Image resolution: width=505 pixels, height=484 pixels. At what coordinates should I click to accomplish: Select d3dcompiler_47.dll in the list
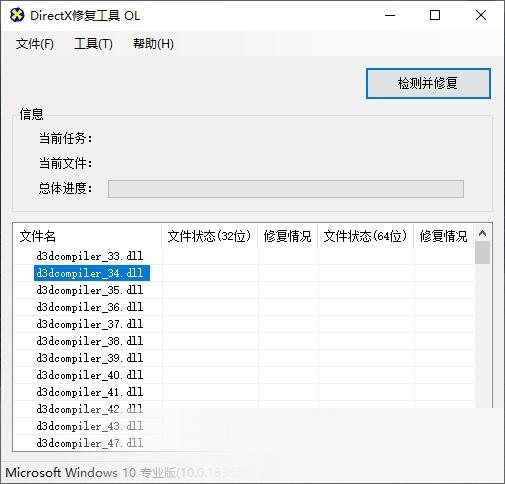pyautogui.click(x=90, y=443)
